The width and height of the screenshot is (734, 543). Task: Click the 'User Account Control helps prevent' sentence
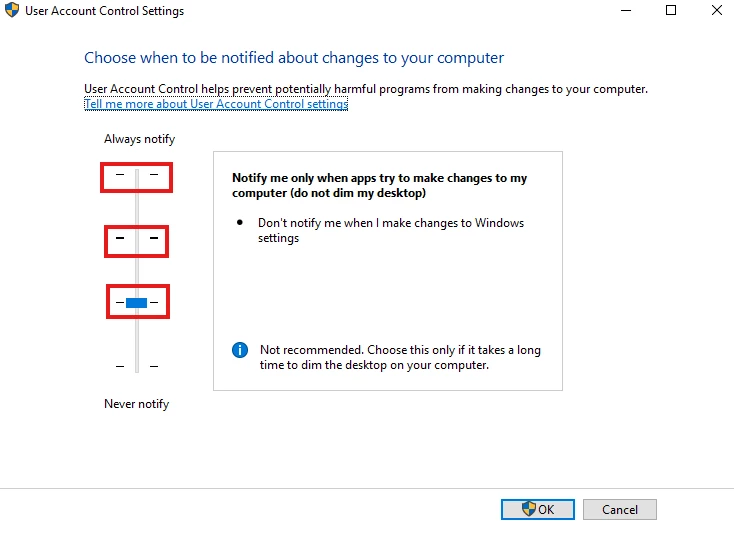[x=366, y=89]
